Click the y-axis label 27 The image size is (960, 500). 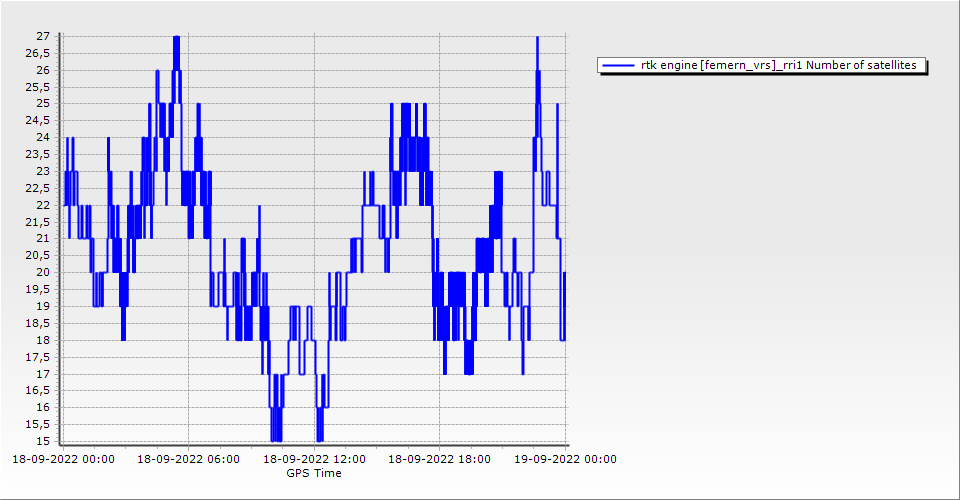click(43, 36)
